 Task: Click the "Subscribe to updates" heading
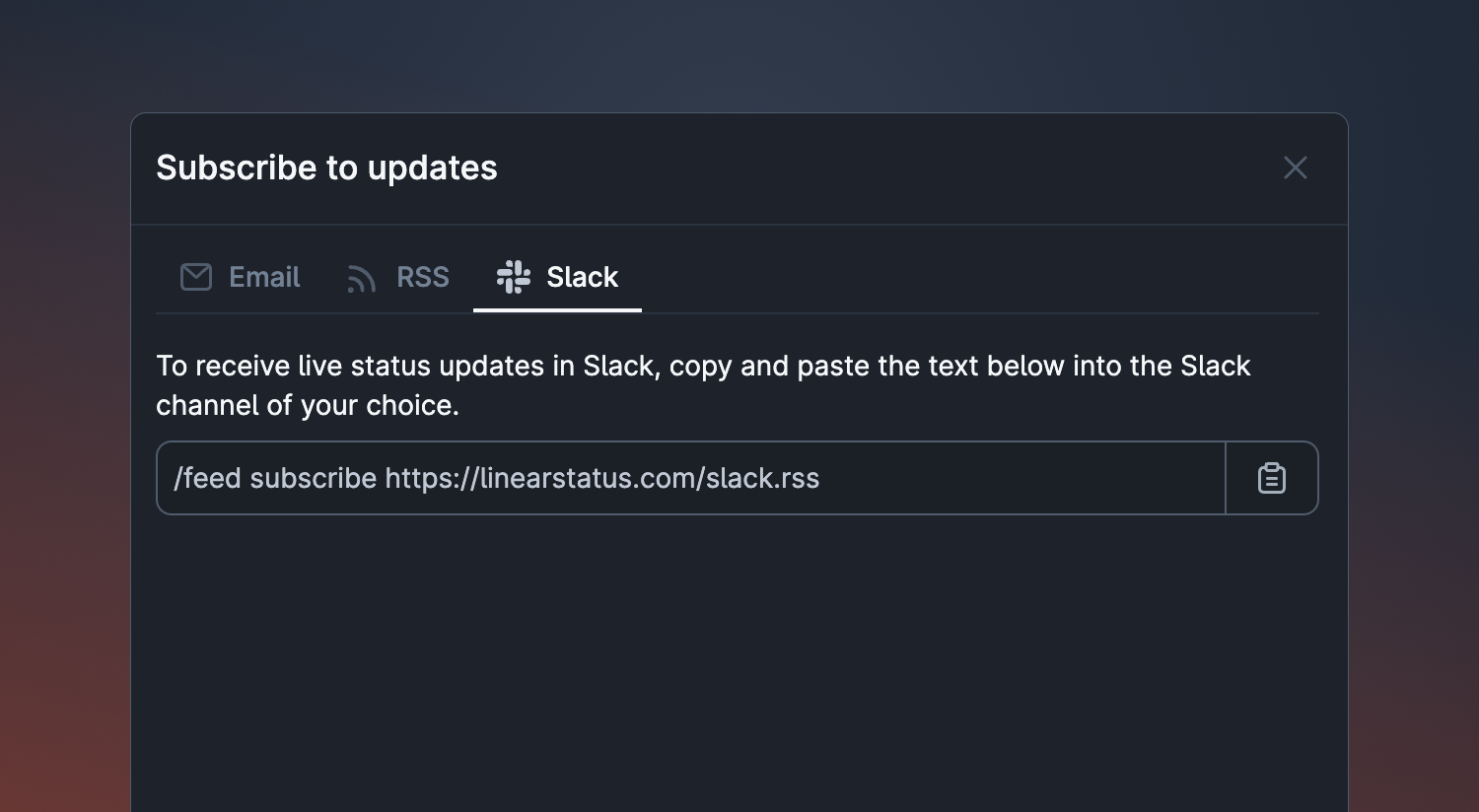(x=326, y=168)
